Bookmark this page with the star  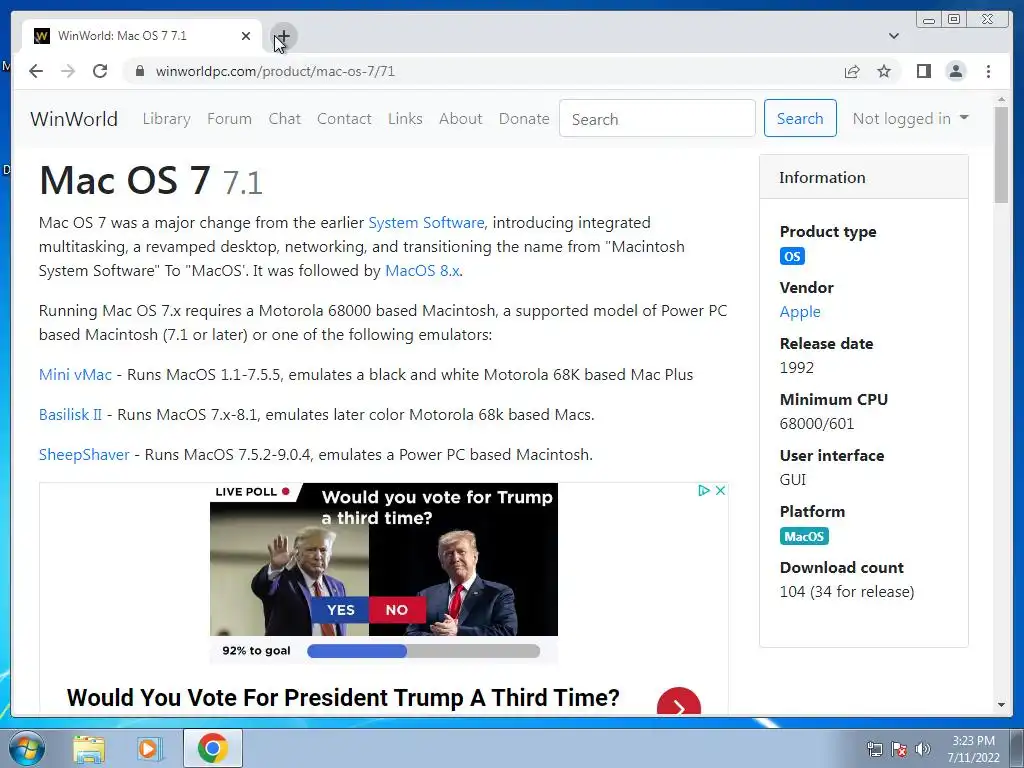click(x=884, y=71)
